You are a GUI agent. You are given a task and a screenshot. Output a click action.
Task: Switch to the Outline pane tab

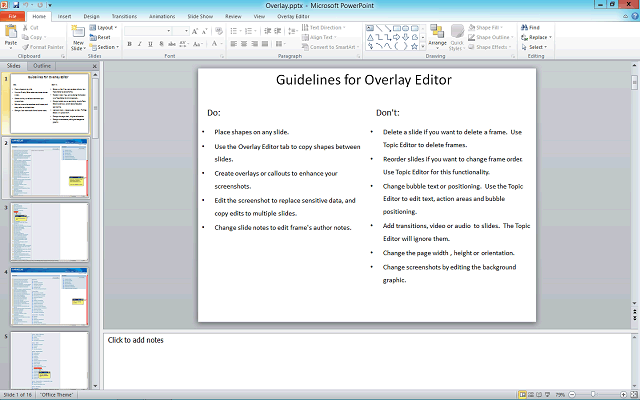tap(42, 65)
